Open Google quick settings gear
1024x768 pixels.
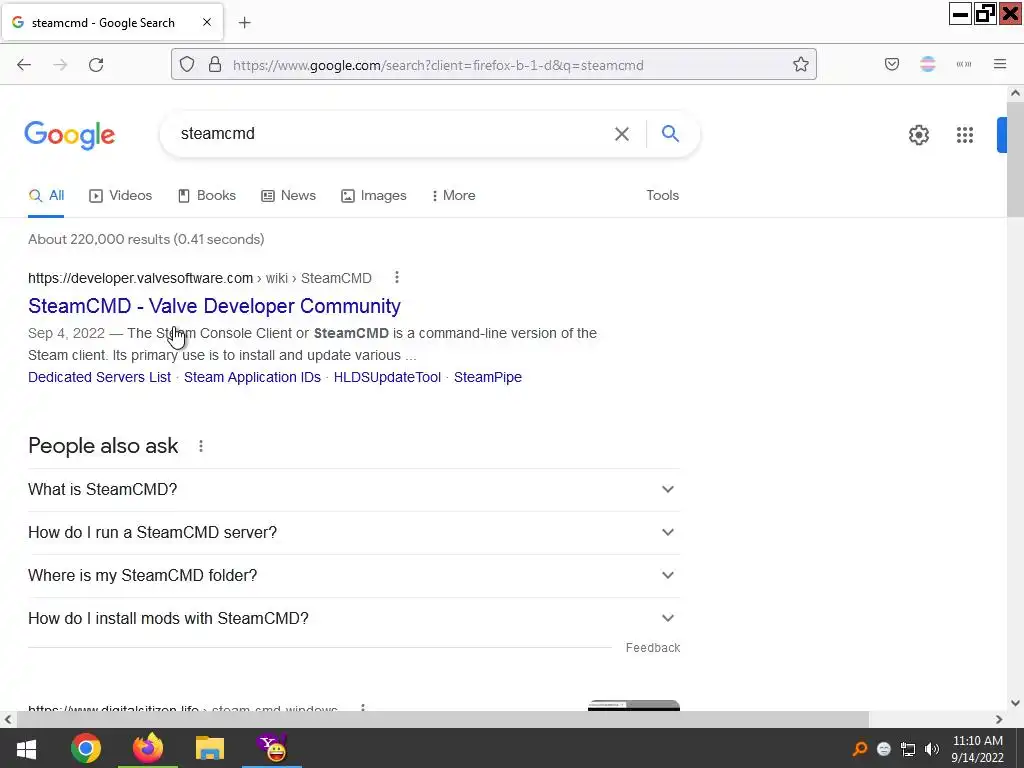coord(919,135)
